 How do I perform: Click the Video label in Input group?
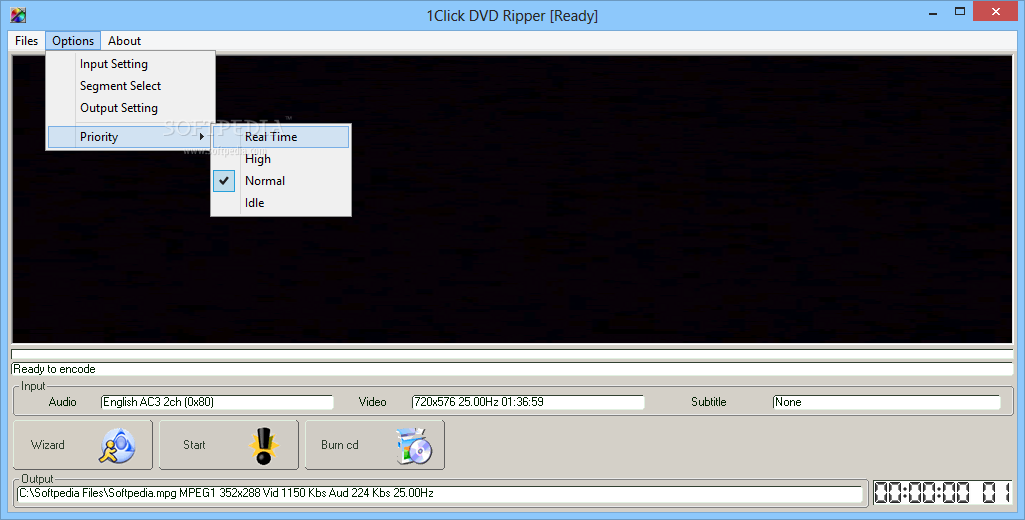coord(373,402)
